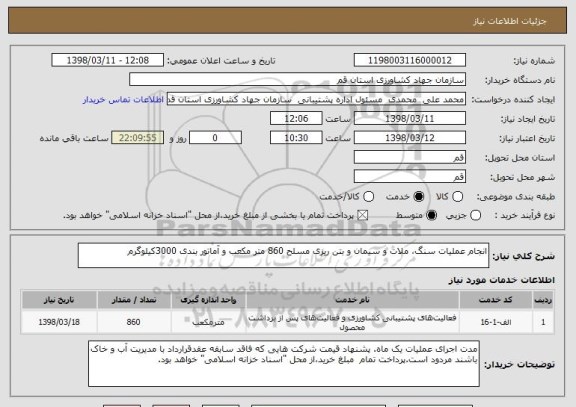Screen dimensions: 576x407
Task: Click the service name cell in row 1
Action: 352,322
